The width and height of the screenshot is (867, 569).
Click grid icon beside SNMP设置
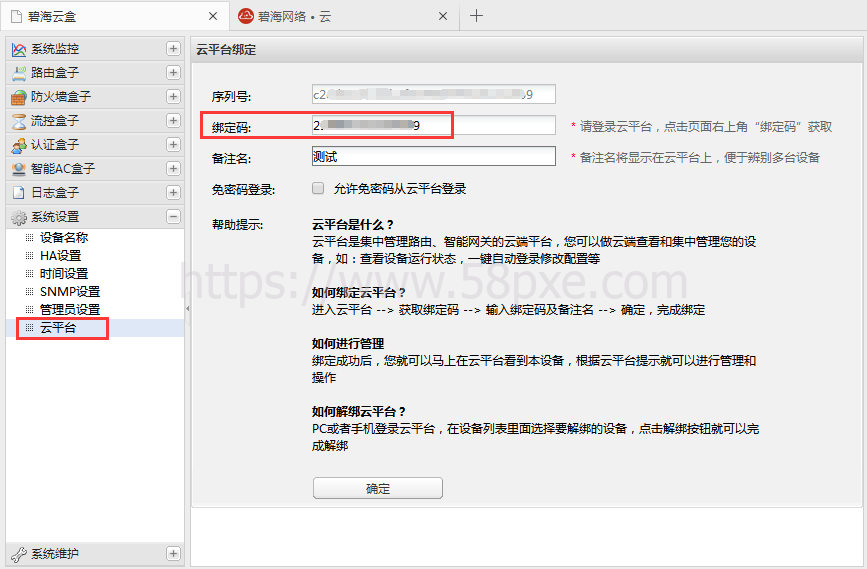tap(29, 291)
